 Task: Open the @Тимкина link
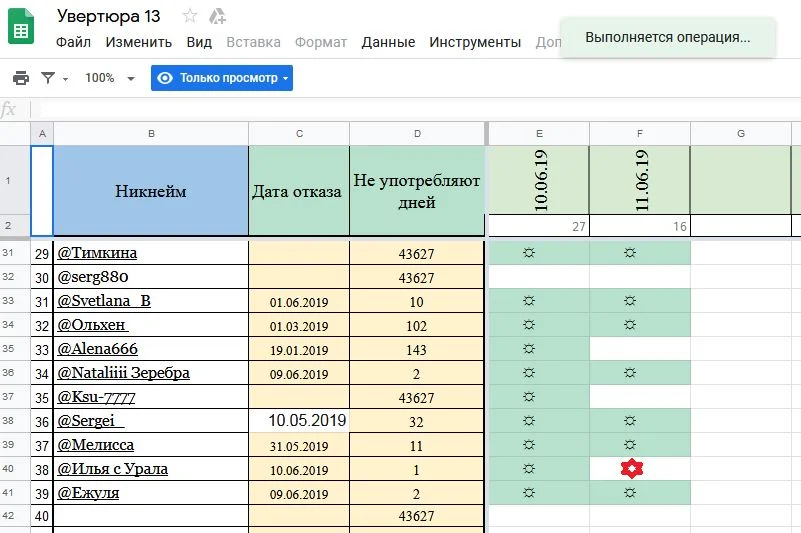97,253
